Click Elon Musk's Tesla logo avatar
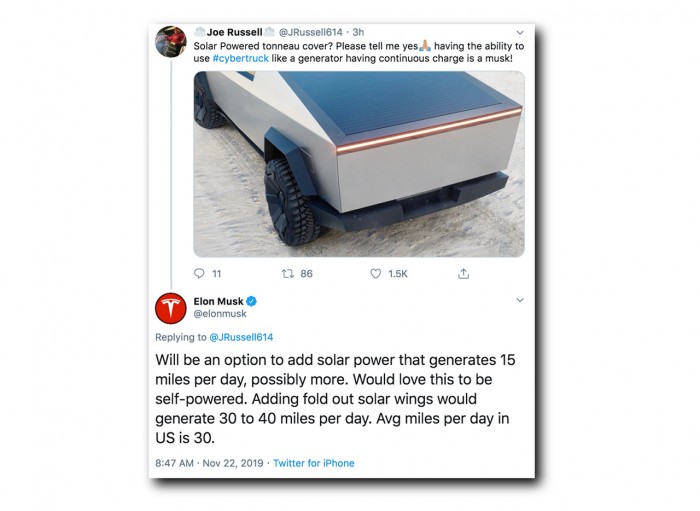700x511 pixels. [171, 308]
